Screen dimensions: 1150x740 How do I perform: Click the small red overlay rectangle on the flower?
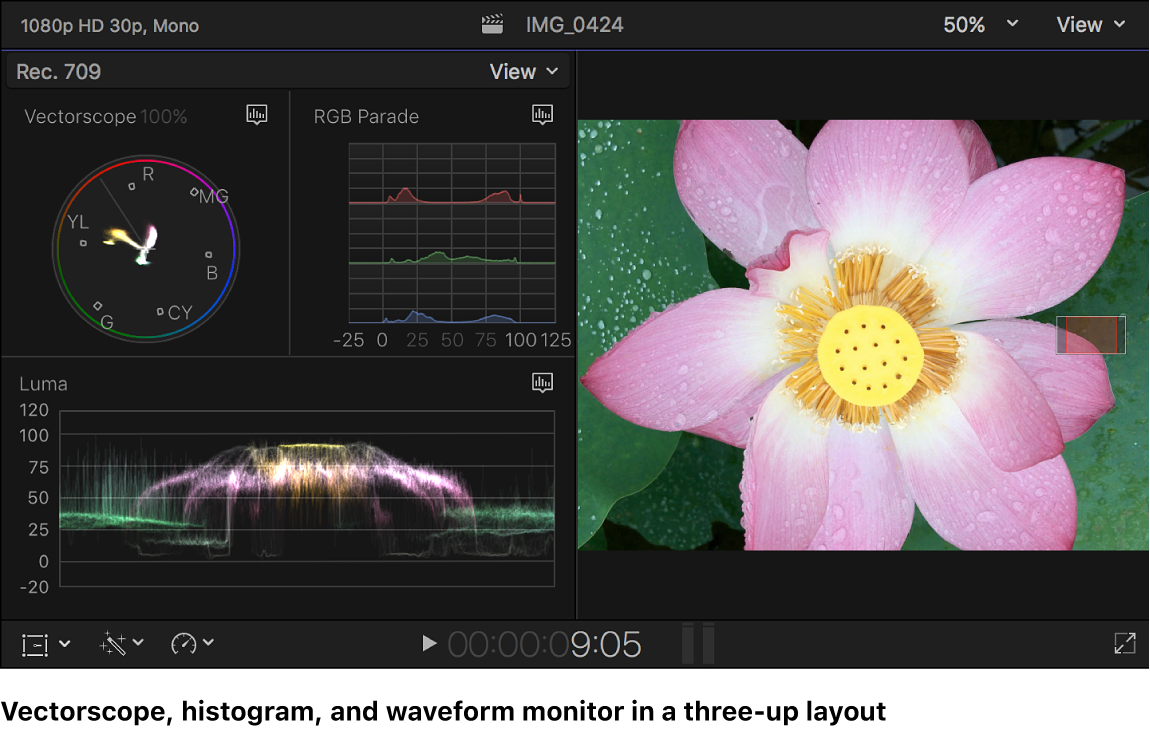tap(1090, 334)
